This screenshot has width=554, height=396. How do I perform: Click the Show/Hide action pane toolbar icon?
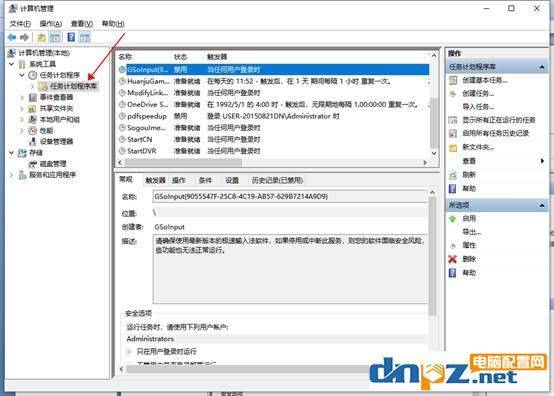(x=84, y=37)
